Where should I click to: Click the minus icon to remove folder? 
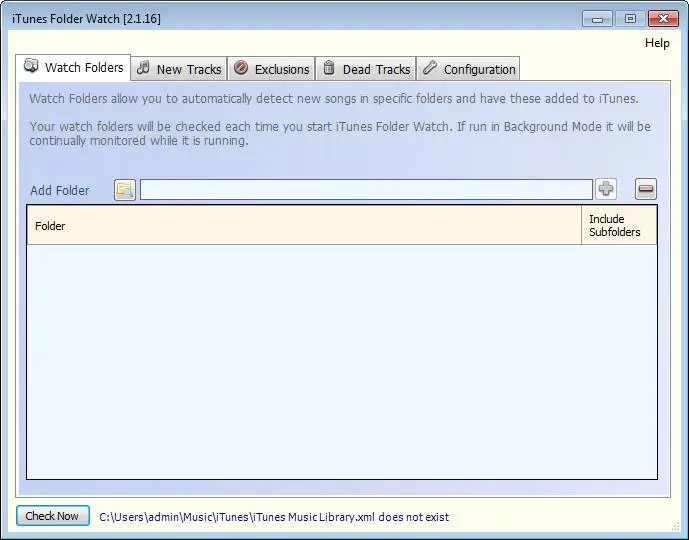[646, 189]
